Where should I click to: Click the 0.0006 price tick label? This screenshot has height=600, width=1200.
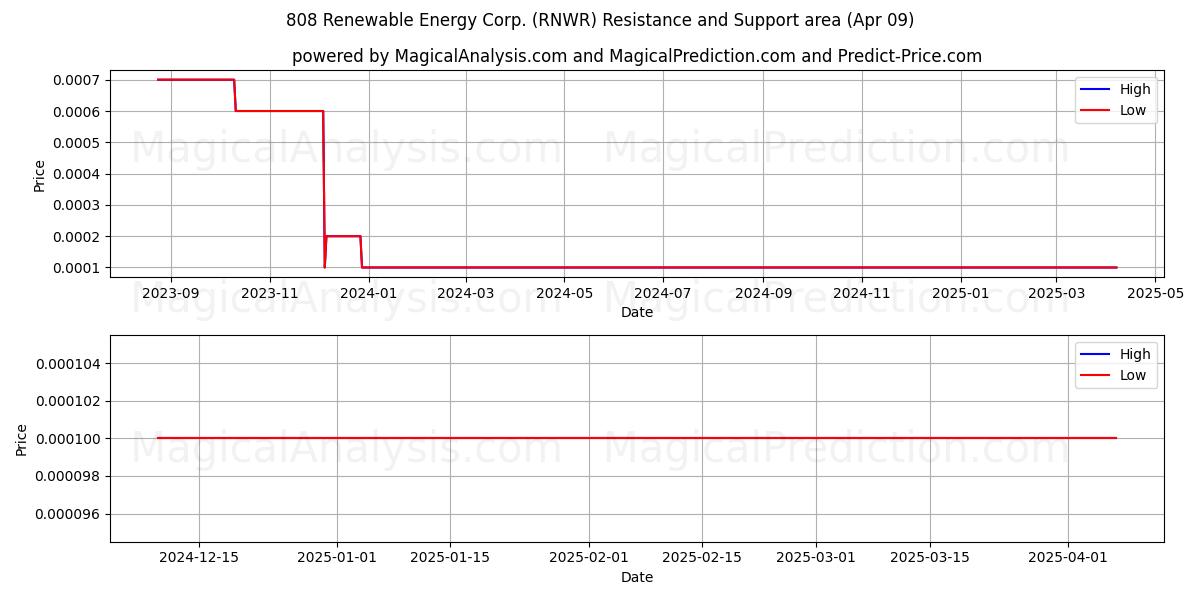click(77, 111)
